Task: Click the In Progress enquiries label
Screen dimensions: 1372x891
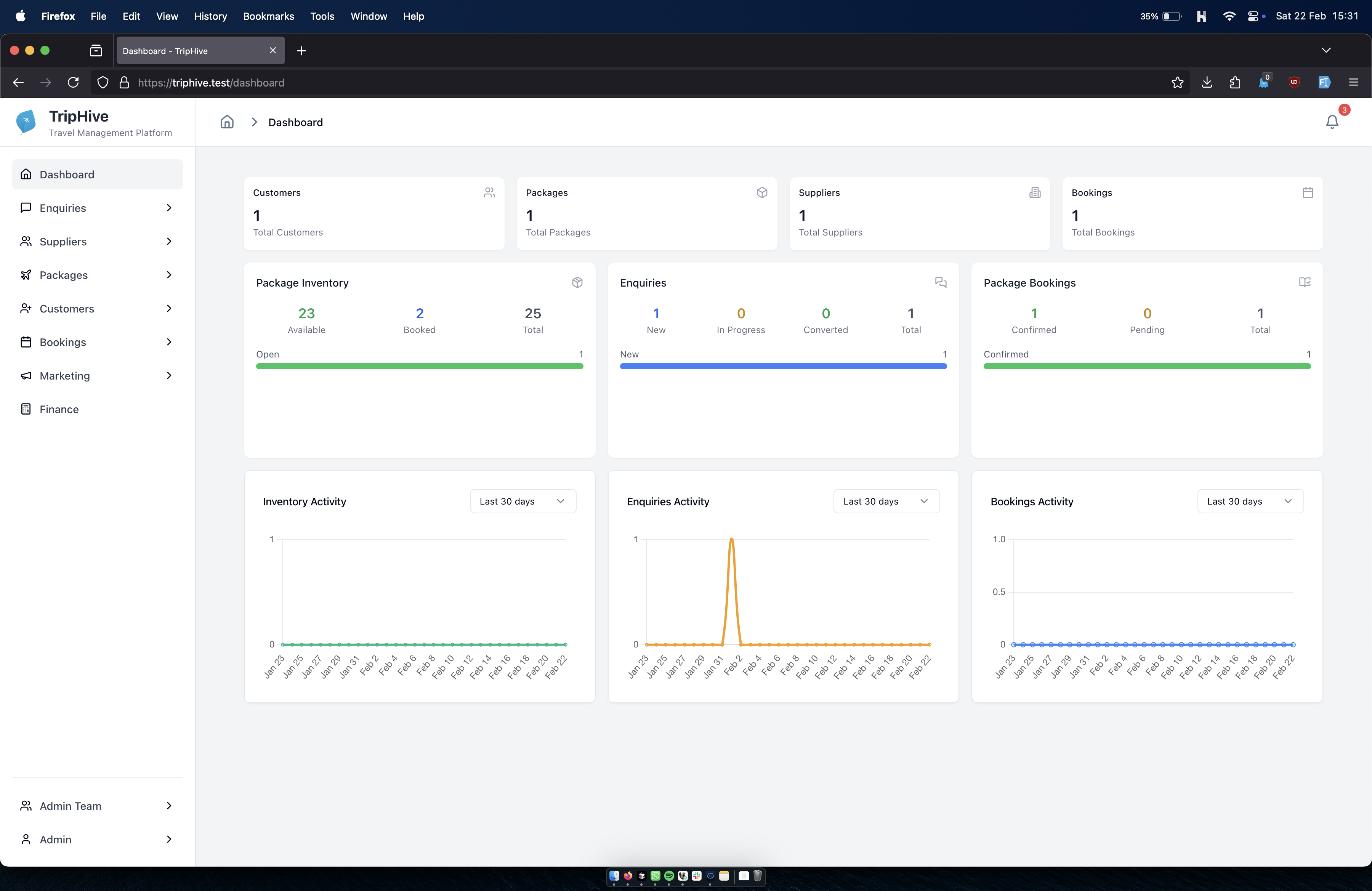Action: pos(741,330)
